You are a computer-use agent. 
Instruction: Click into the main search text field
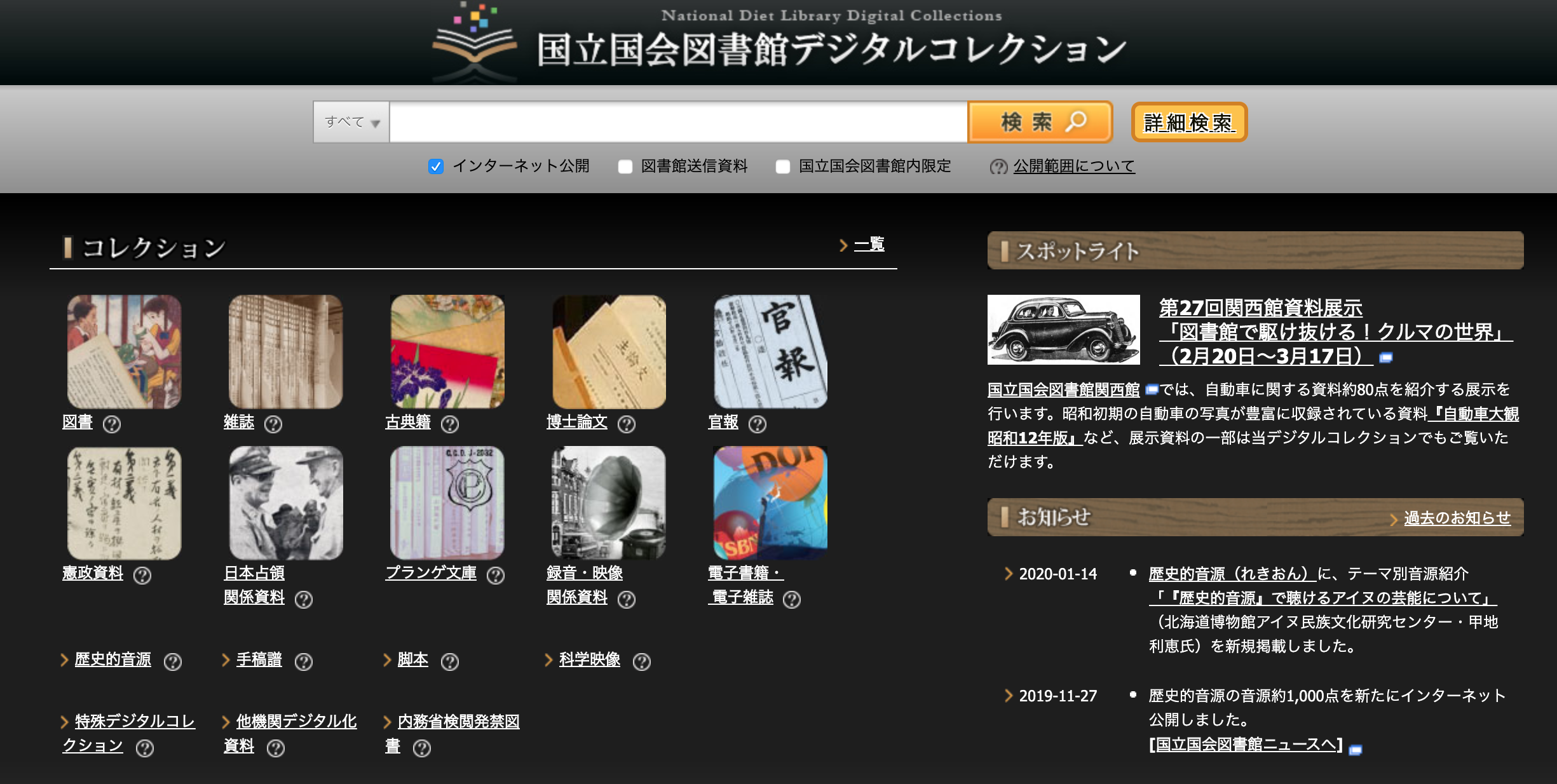pos(678,122)
